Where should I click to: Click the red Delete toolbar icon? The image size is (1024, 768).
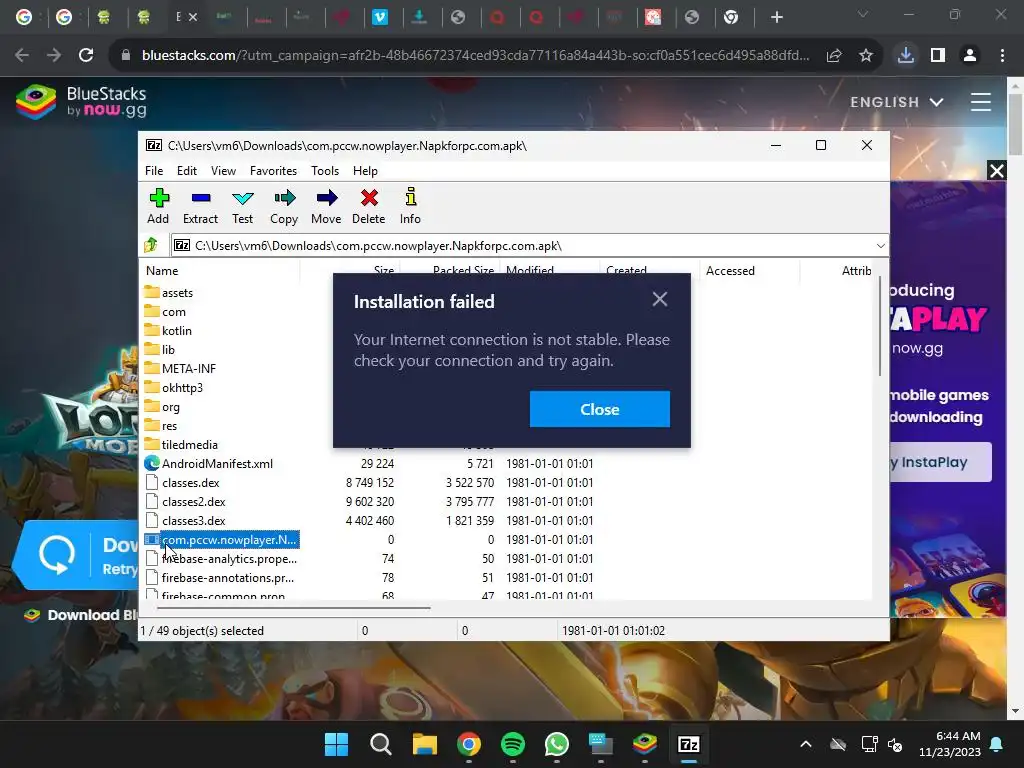pos(369,206)
